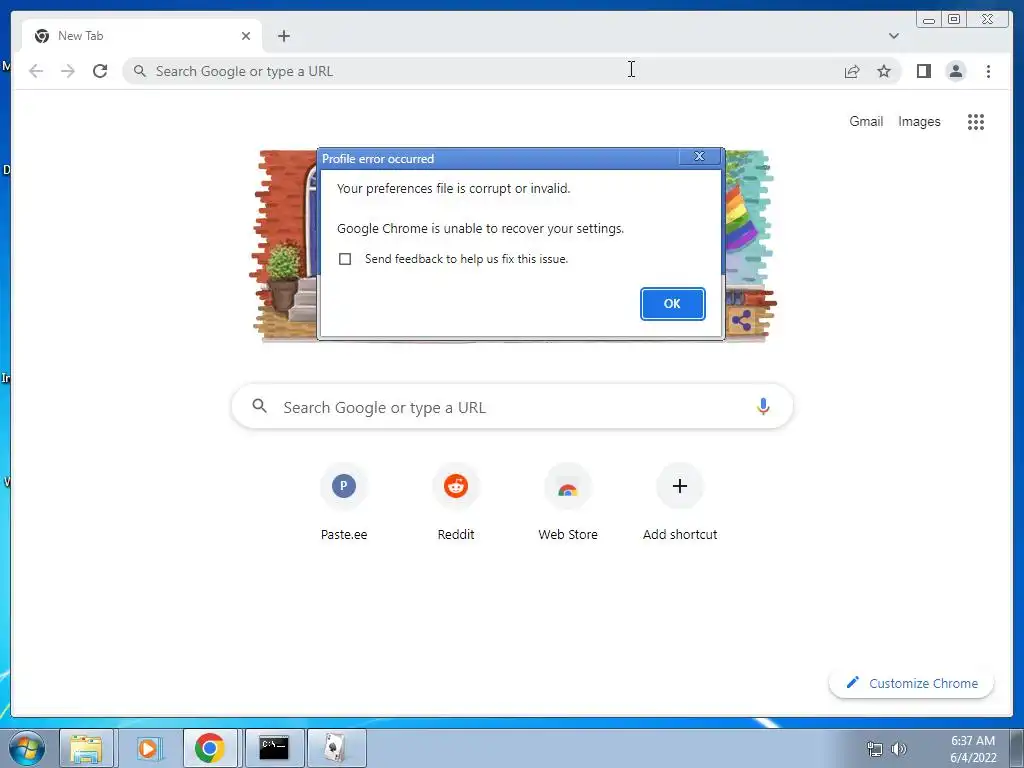
Task: Open the profile avatar menu
Action: point(955,71)
